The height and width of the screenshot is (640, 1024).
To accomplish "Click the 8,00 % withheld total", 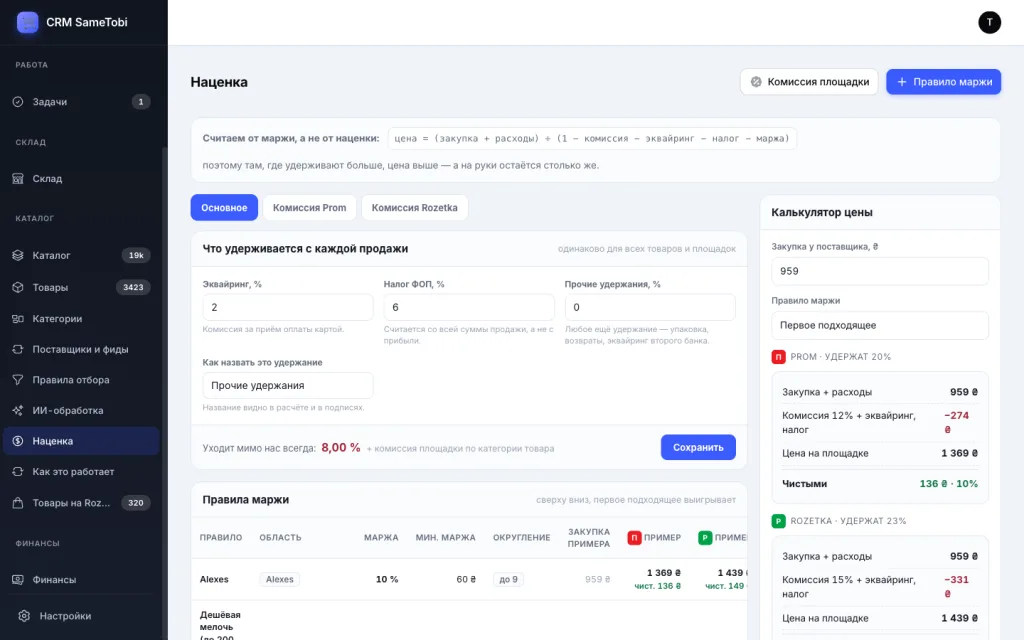I will coord(341,447).
